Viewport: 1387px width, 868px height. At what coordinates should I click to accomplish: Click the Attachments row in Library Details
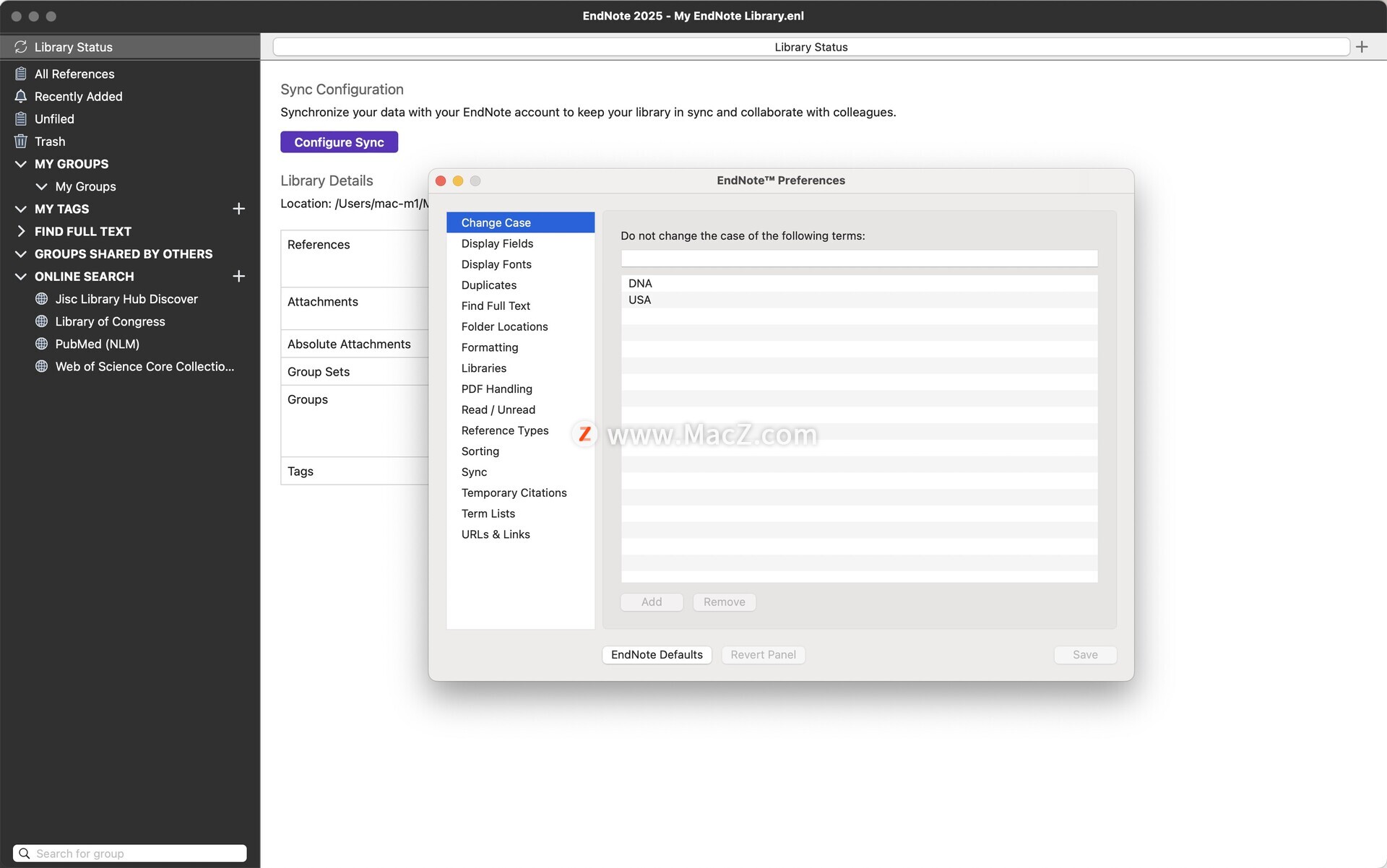pos(355,308)
